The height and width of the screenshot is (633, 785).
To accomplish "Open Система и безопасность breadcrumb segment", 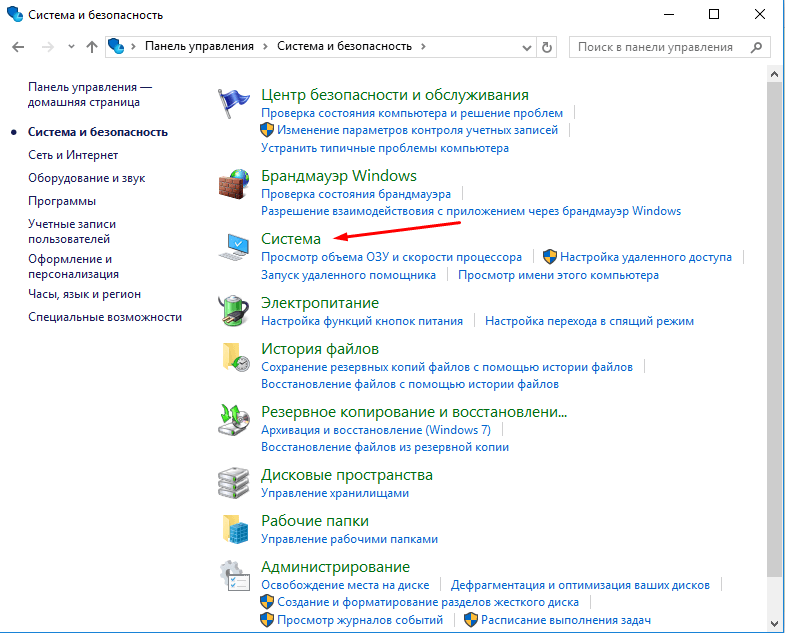I will coord(344,46).
